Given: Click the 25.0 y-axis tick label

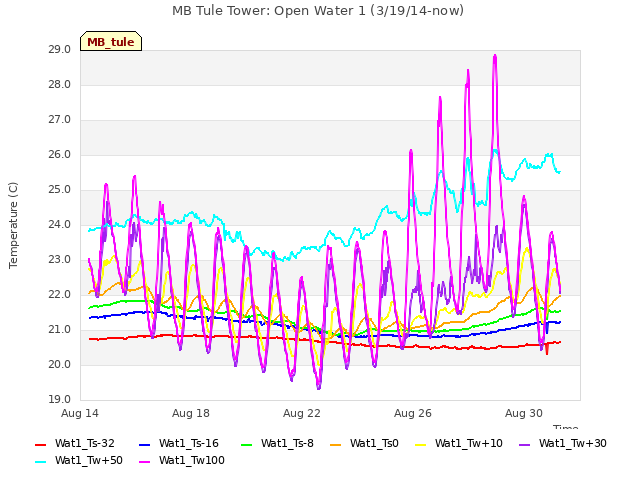Looking at the screenshot, I should pyautogui.click(x=60, y=190).
